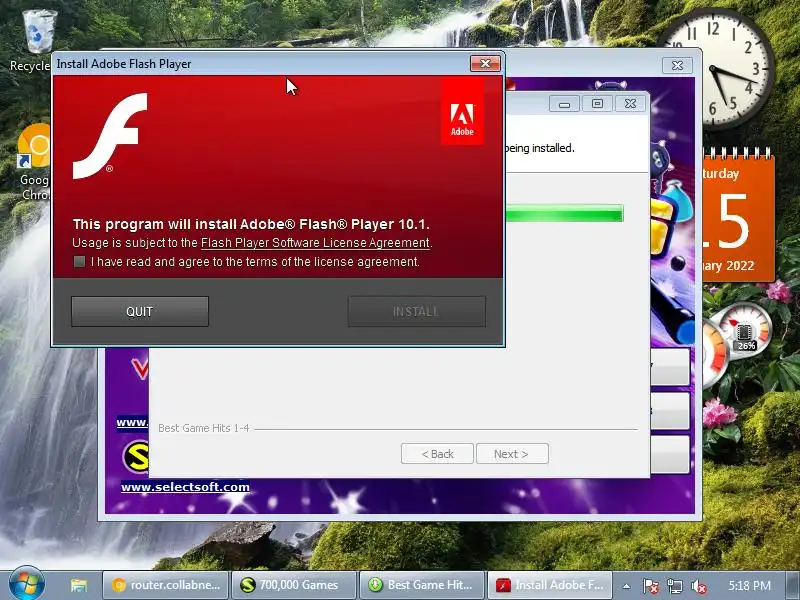Minimize the Best Game Hits installer window
Image resolution: width=800 pixels, height=600 pixels.
[564, 104]
